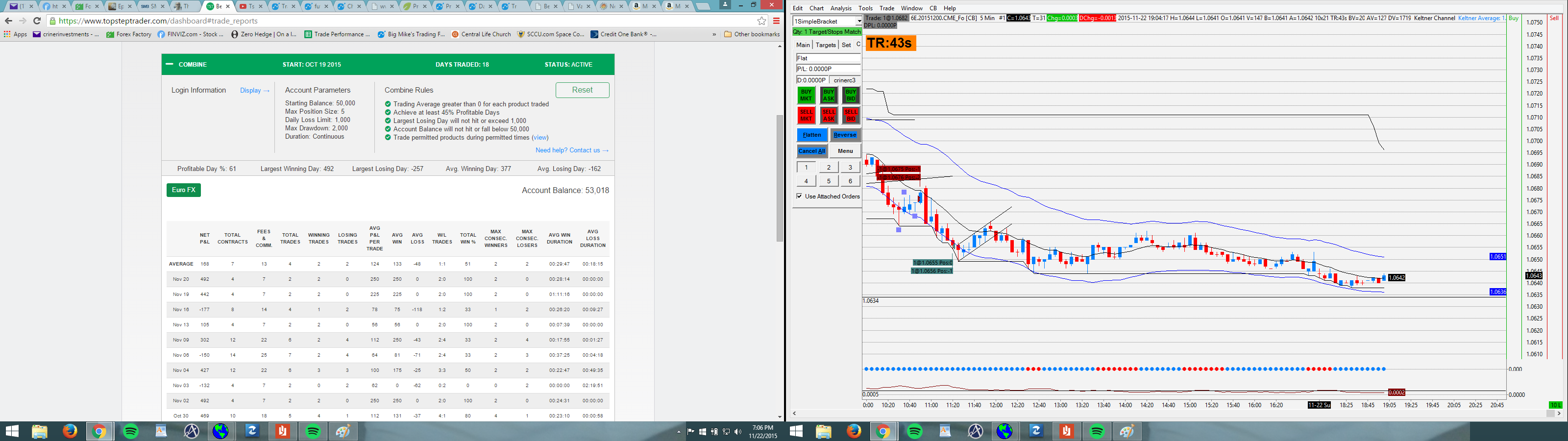The height and width of the screenshot is (441, 1568).
Task: Open the Other bookmarks folder
Action: coord(752,34)
